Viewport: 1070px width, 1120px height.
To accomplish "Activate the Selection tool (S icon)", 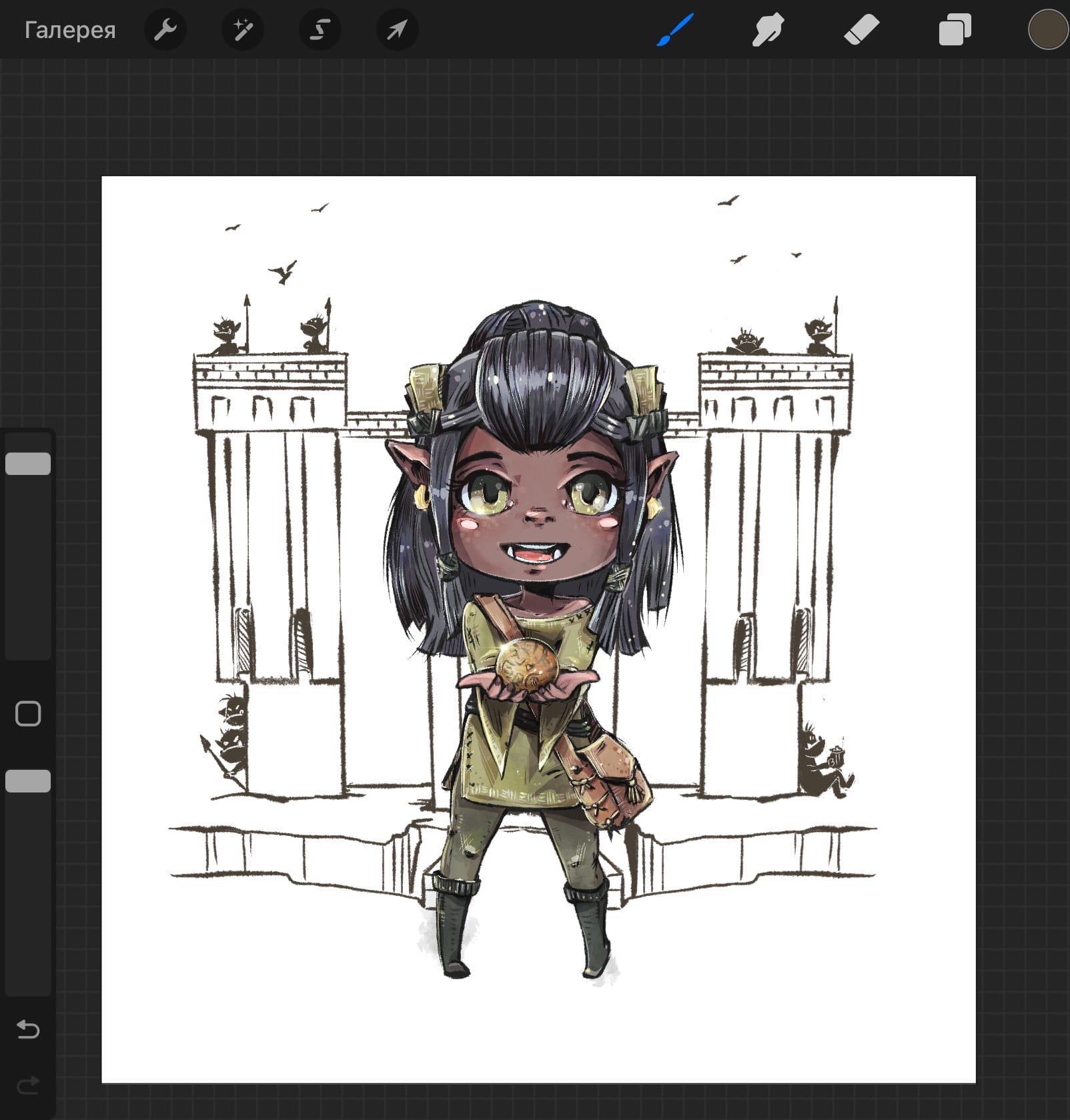I will (320, 30).
